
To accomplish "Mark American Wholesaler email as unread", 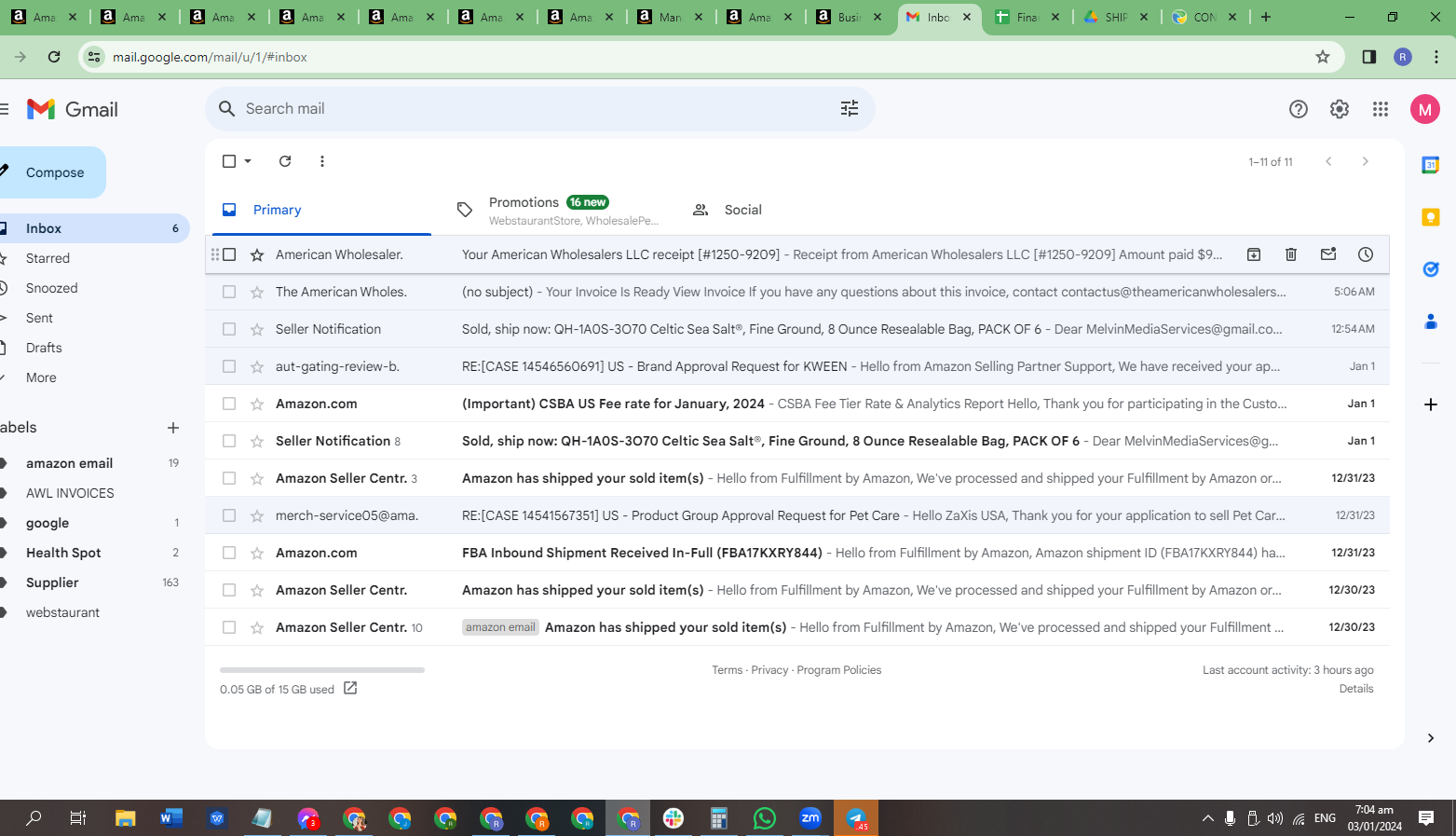I will [x=1328, y=254].
